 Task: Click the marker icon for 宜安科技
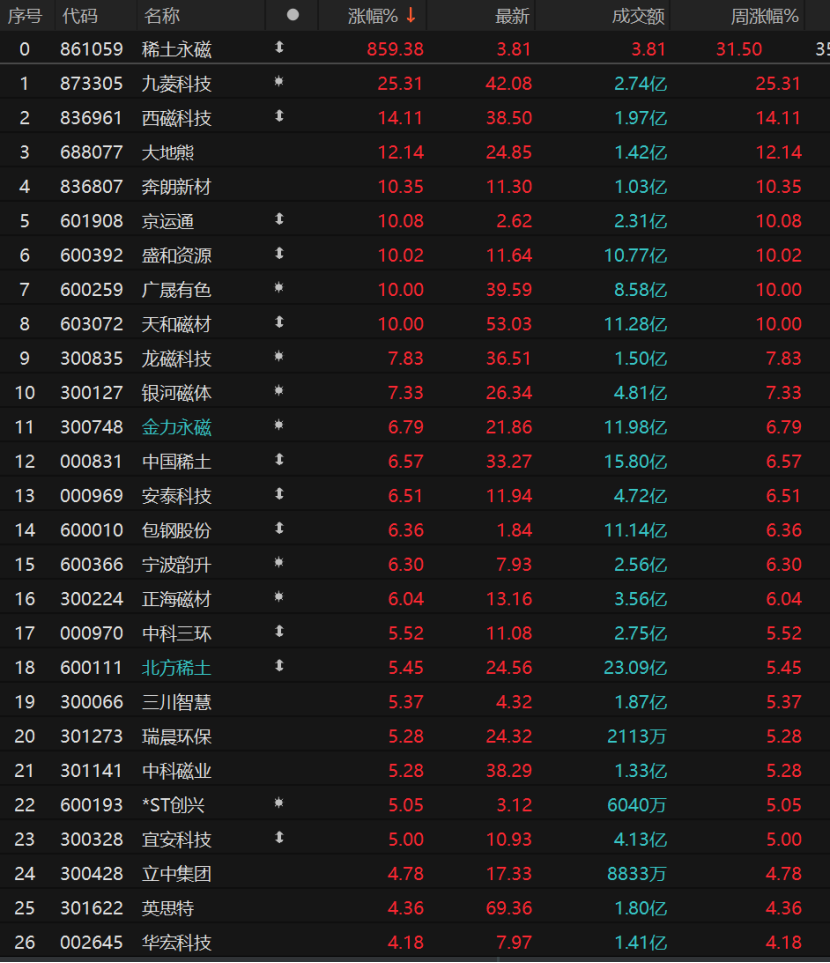(280, 838)
